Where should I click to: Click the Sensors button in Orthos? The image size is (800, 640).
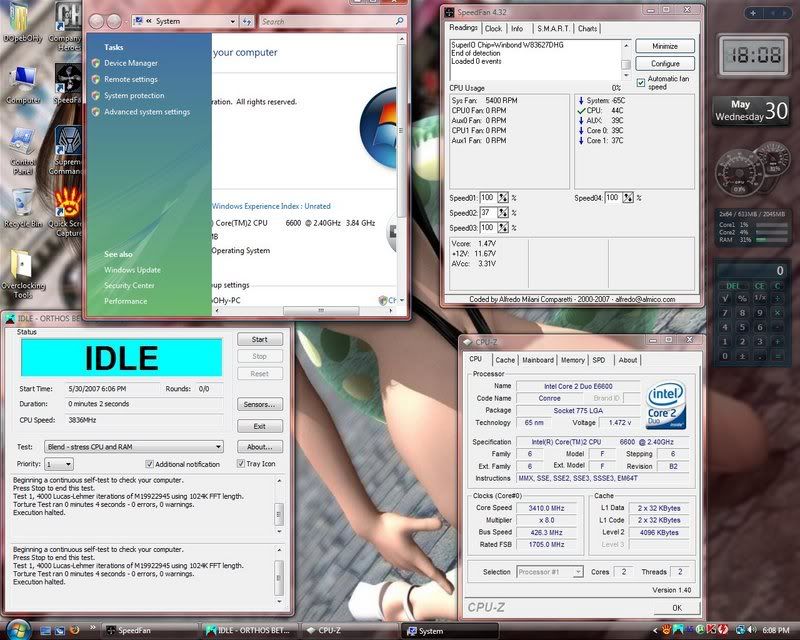[x=260, y=404]
